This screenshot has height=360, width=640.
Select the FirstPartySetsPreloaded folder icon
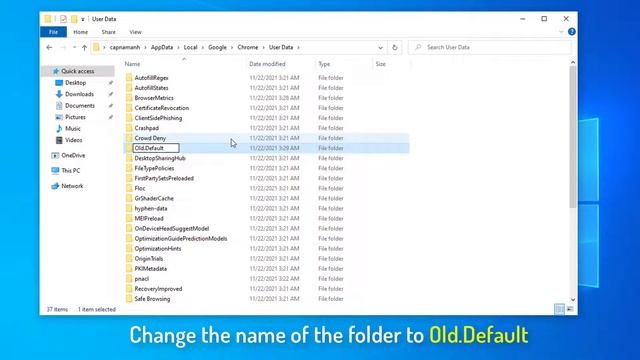click(129, 178)
